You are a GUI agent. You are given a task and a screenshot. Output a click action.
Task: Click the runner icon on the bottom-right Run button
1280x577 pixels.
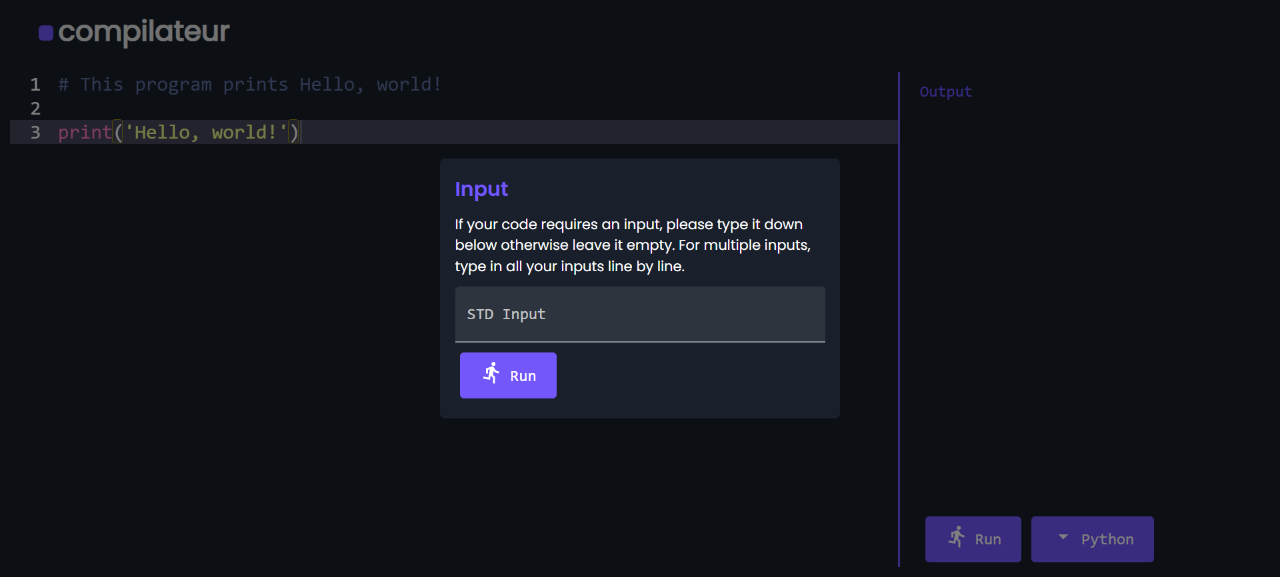click(956, 538)
